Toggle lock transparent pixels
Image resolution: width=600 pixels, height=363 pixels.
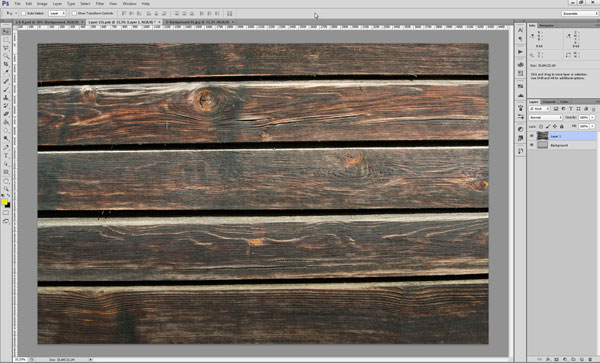541,126
